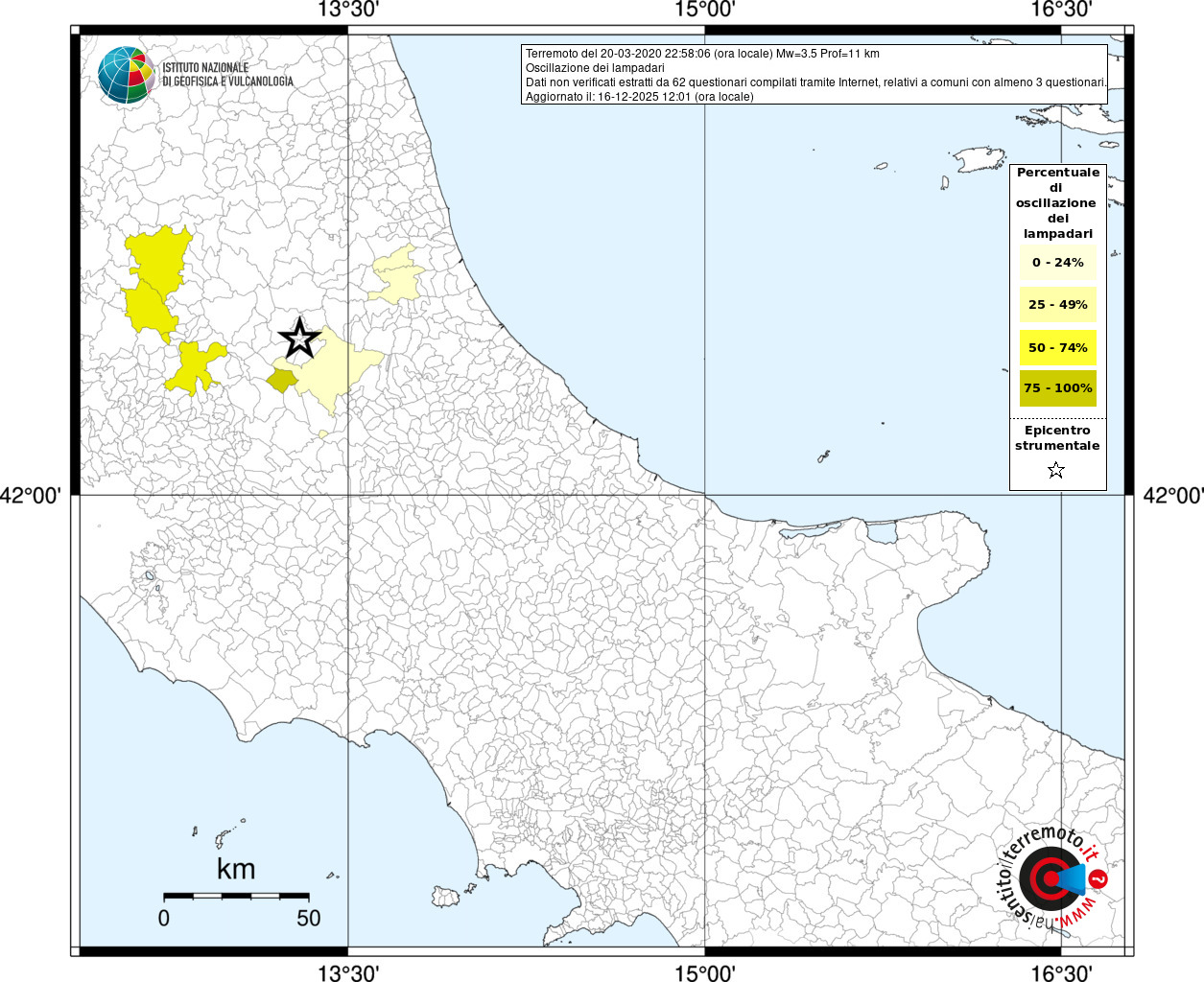This screenshot has height=982, width=1204.
Task: Click the 'Dati non verificati' questionnaire line
Action: 816,82
